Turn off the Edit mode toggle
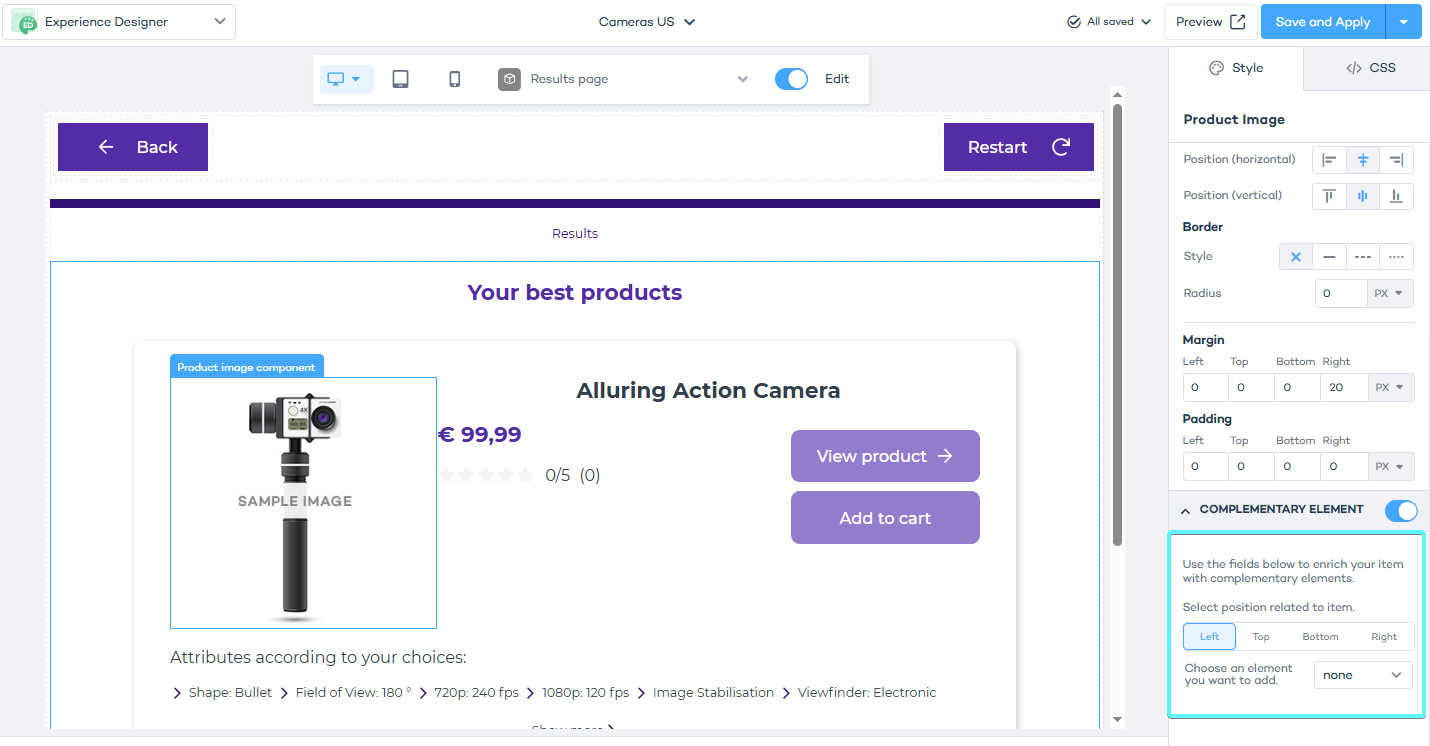Image resolution: width=1430 pixels, height=746 pixels. coord(791,78)
